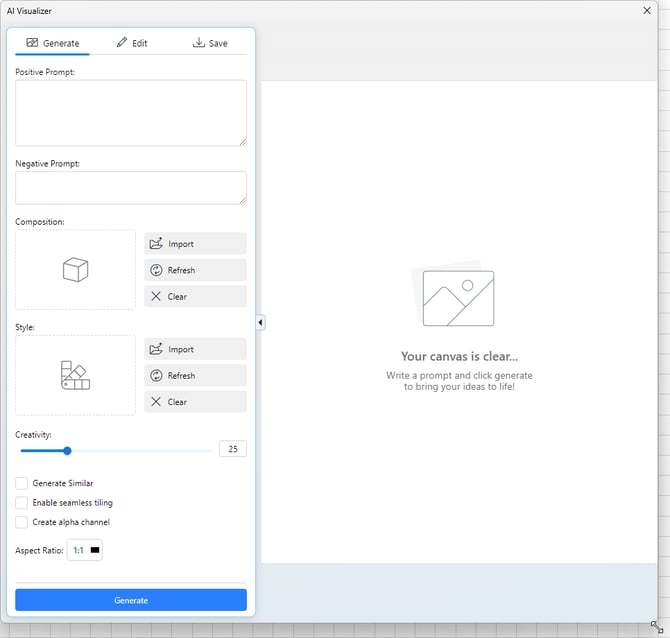The height and width of the screenshot is (638, 670).
Task: Clear the Style image
Action: pyautogui.click(x=195, y=401)
